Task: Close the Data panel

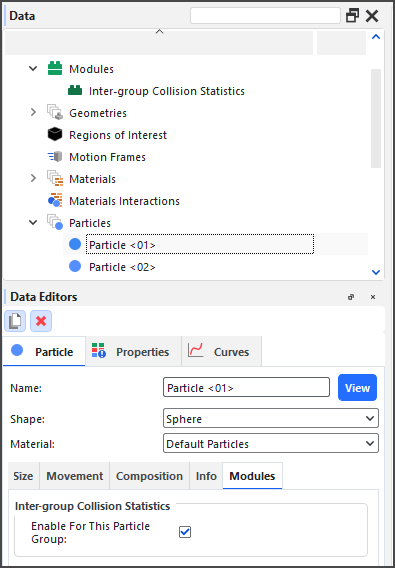Action: (372, 16)
